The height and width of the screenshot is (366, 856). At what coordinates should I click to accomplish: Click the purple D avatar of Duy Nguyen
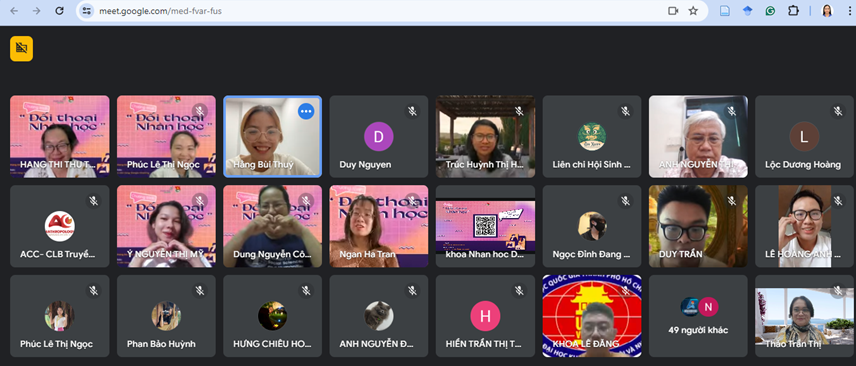pyautogui.click(x=379, y=136)
